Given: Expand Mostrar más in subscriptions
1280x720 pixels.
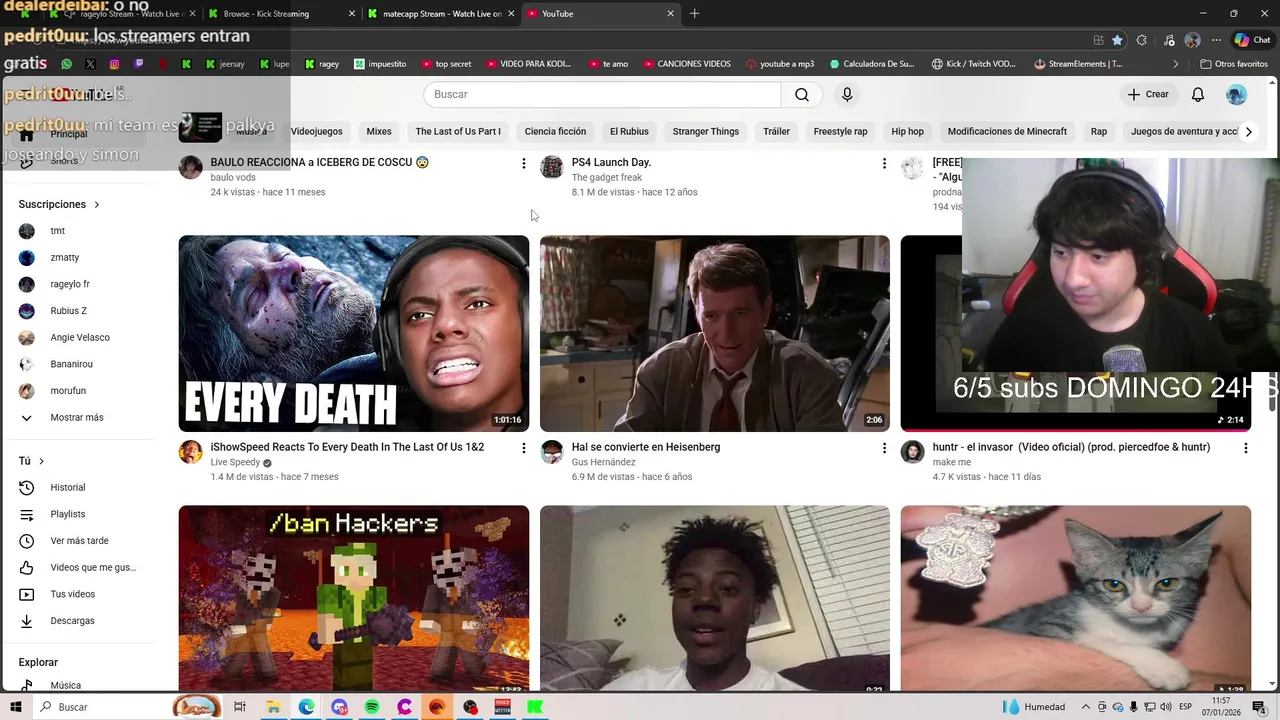Looking at the screenshot, I should pos(78,417).
